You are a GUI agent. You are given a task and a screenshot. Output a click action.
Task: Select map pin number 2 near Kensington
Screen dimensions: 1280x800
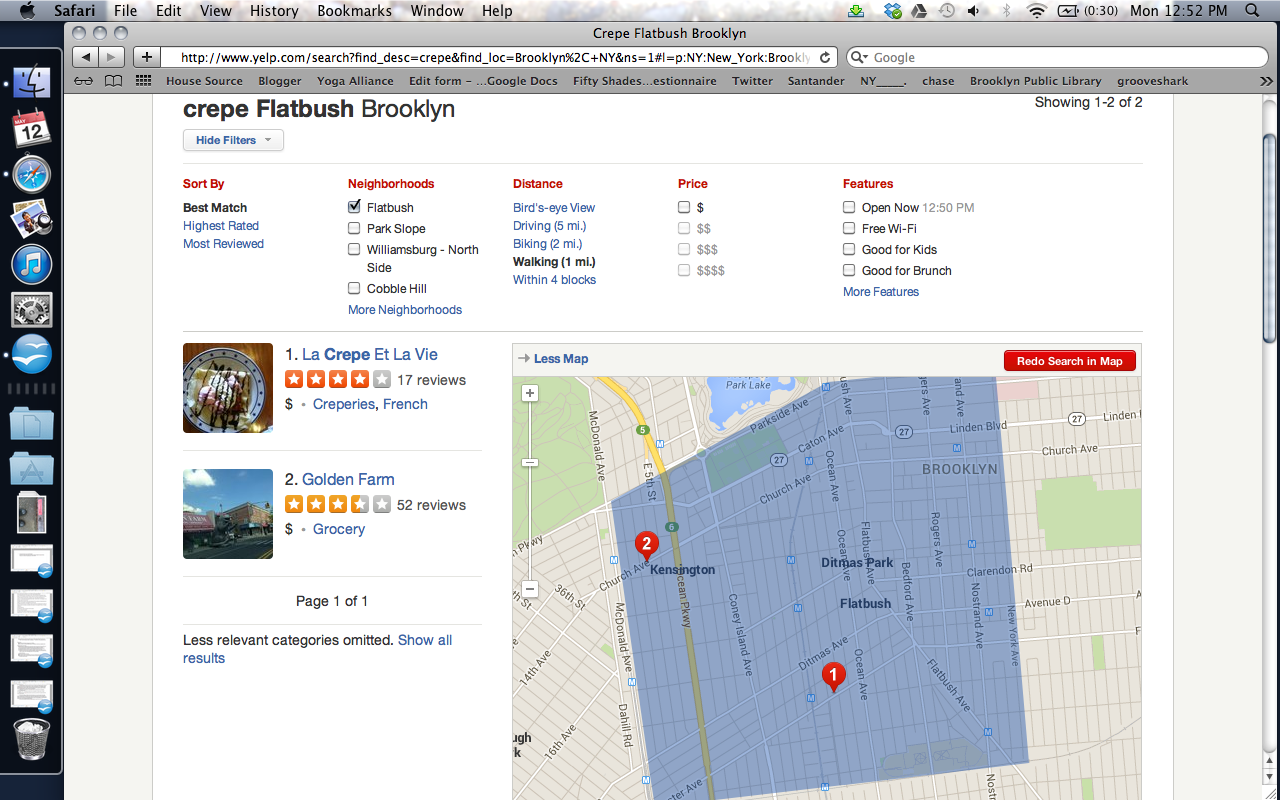tap(646, 545)
